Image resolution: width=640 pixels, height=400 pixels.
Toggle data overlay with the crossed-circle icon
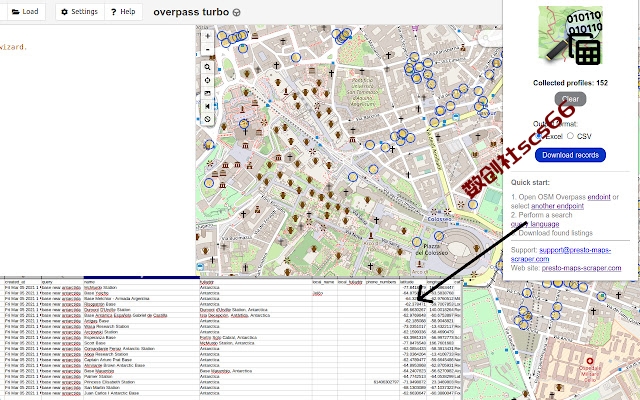click(x=208, y=119)
